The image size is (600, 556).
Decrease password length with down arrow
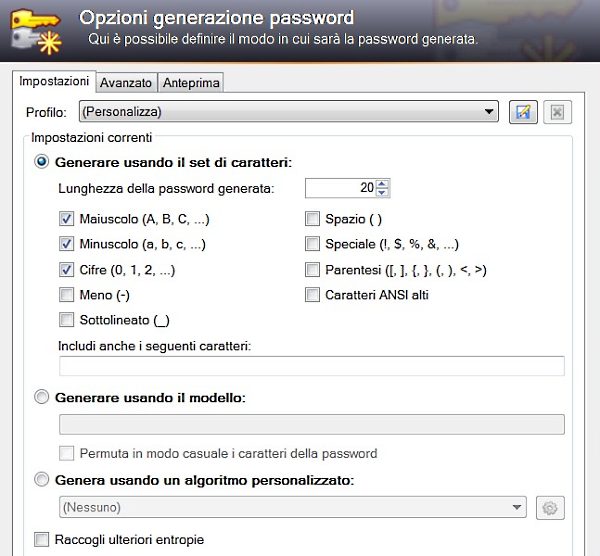tap(384, 192)
